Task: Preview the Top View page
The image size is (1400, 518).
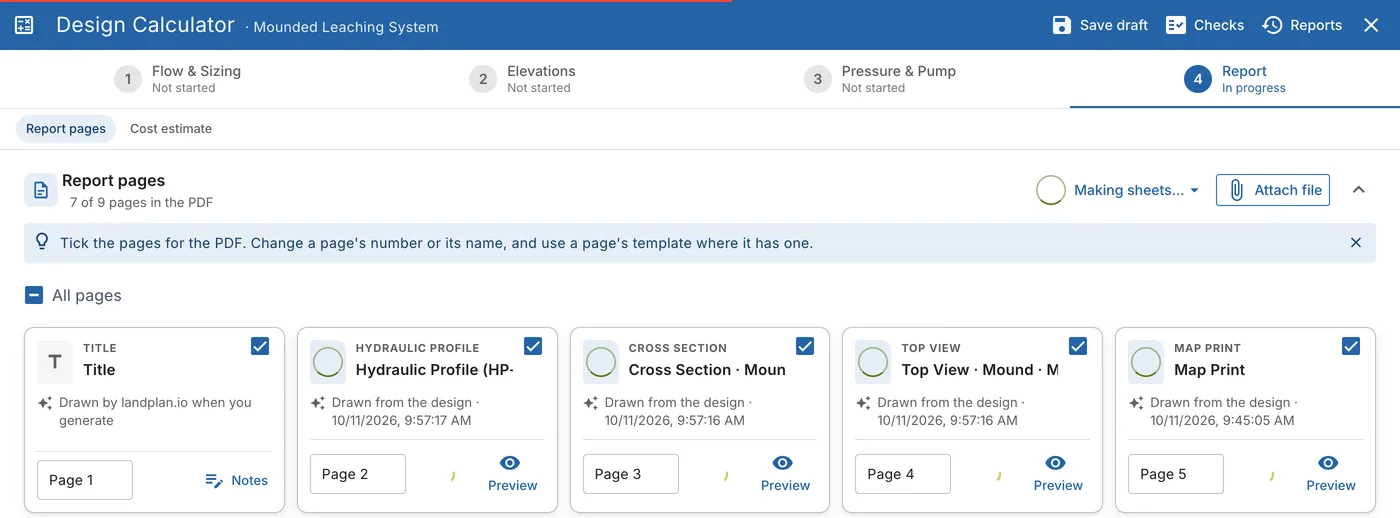Action: (1058, 474)
